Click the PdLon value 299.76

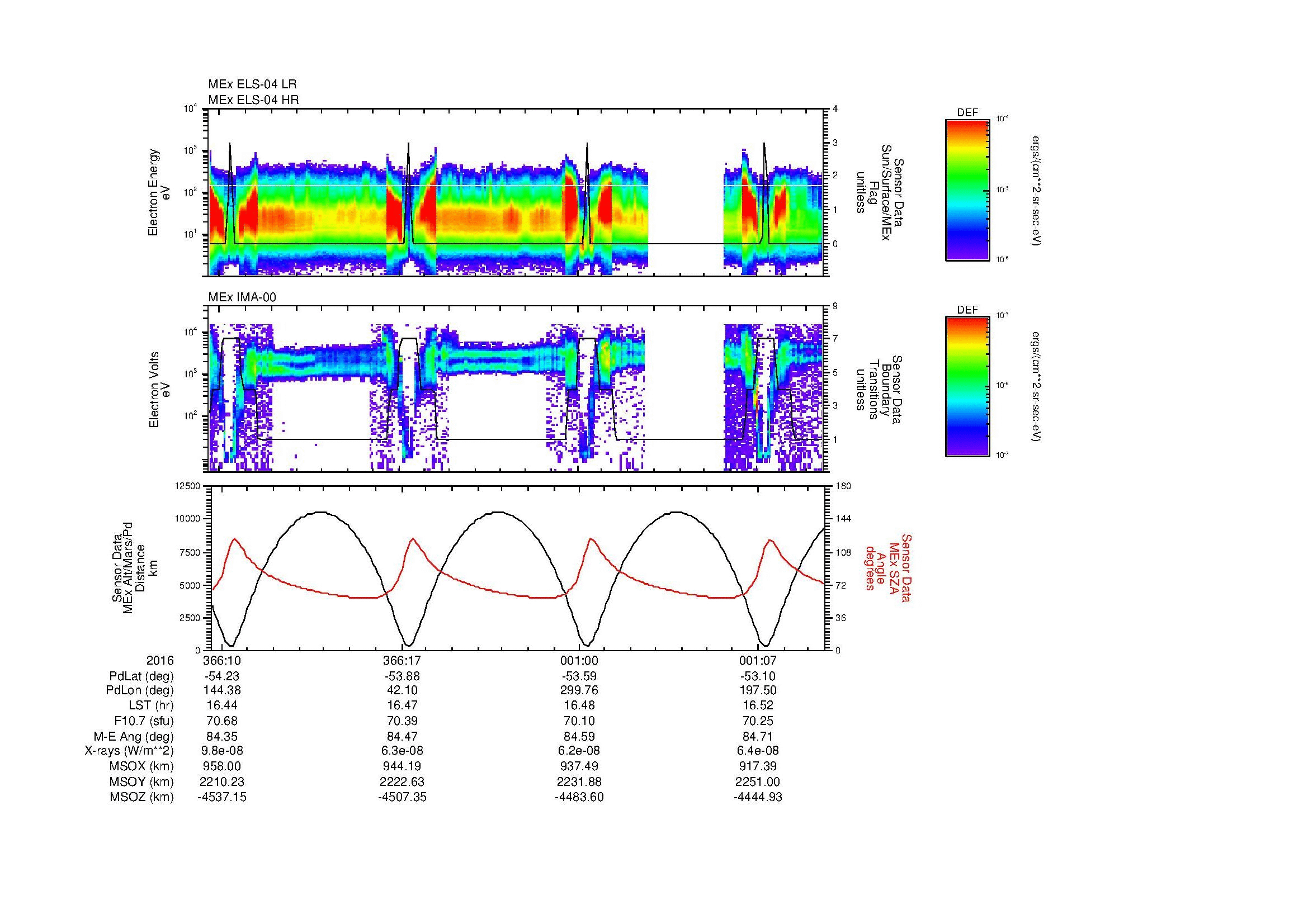tap(579, 690)
